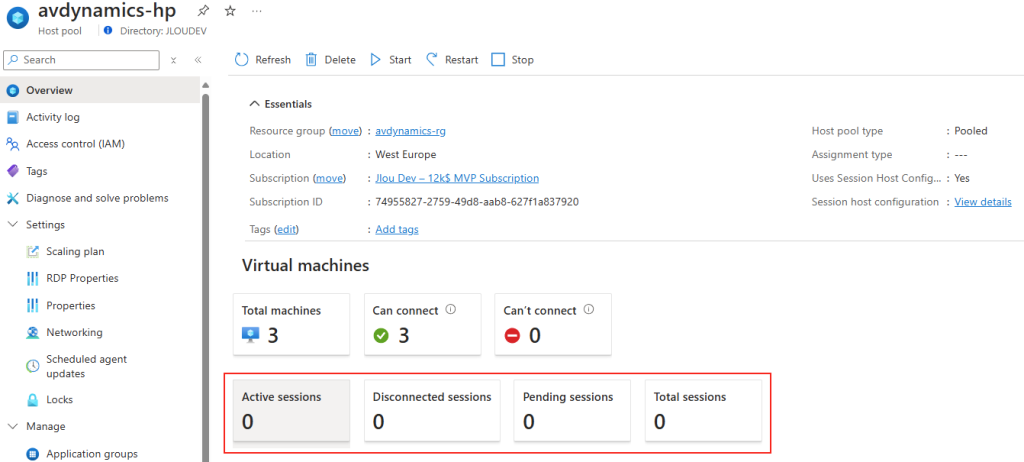
Task: Click the RDP Properties icon
Action: coord(33,278)
